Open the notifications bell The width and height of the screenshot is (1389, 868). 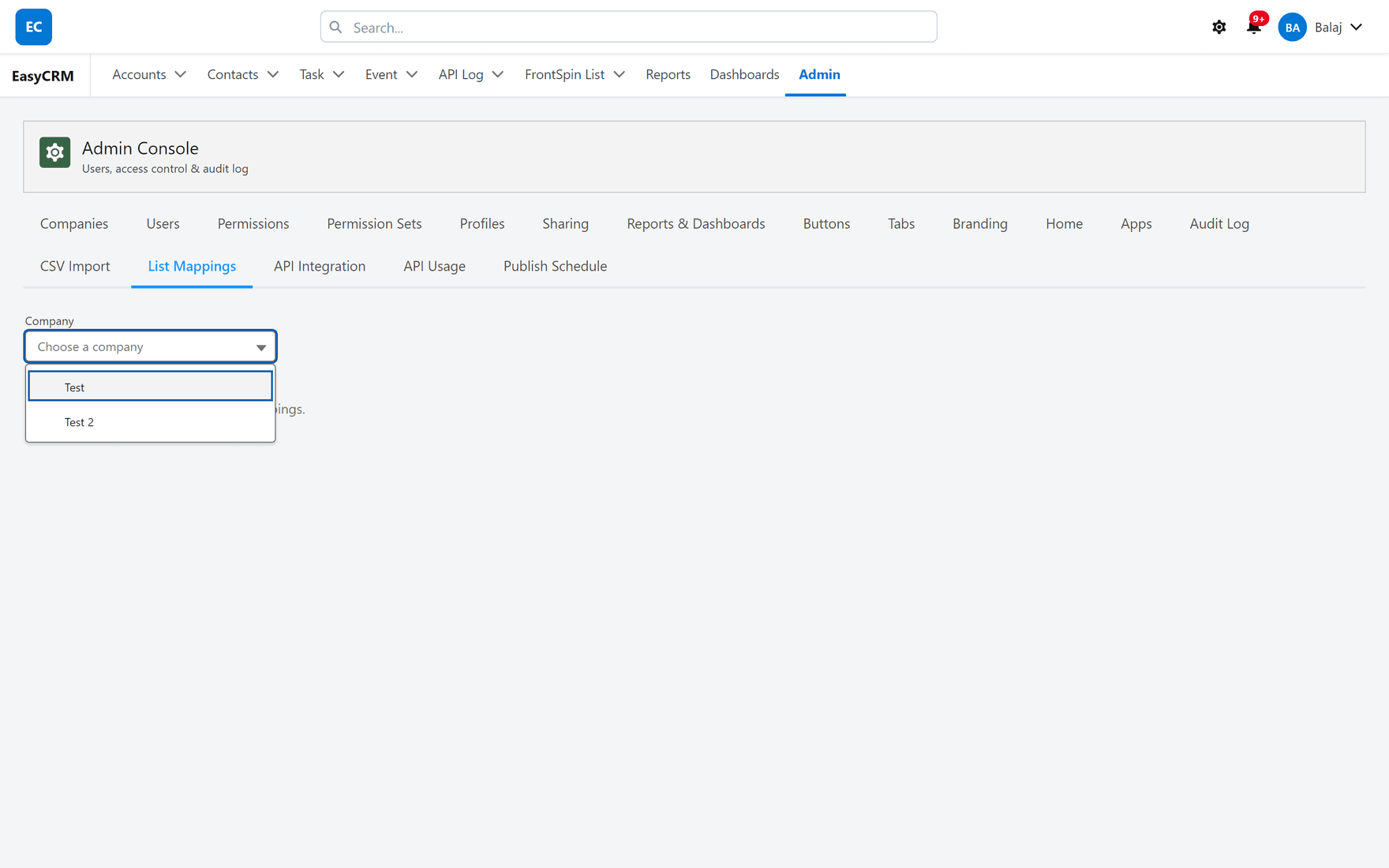1253,27
